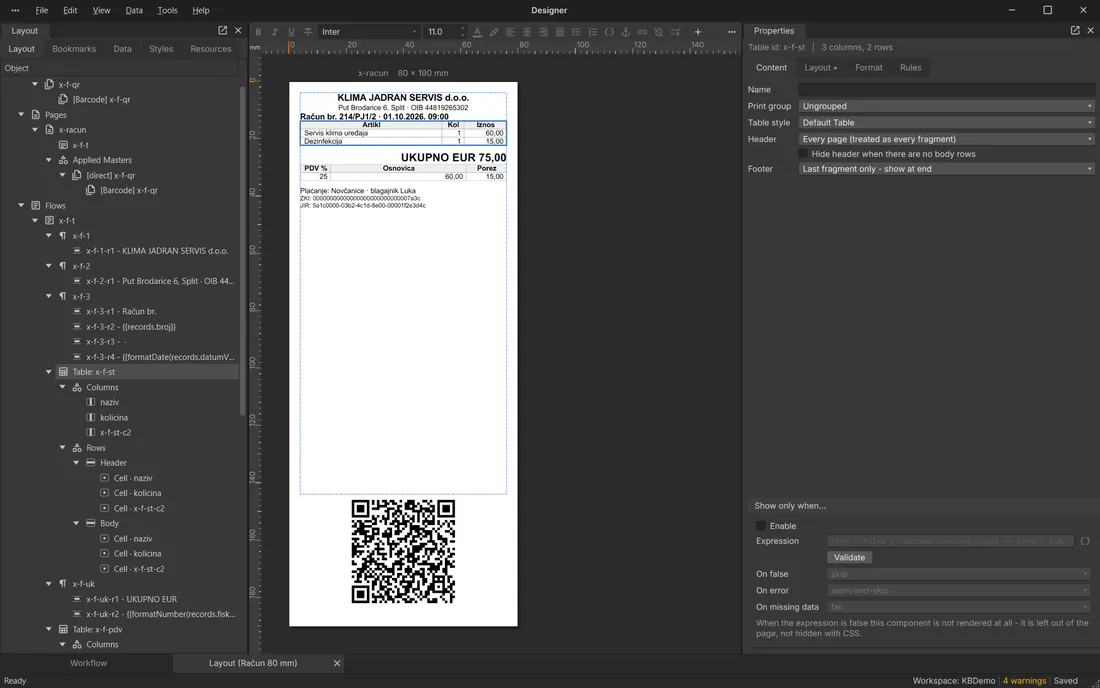Insert numbered list
This screenshot has width=1100, height=688.
593,32
